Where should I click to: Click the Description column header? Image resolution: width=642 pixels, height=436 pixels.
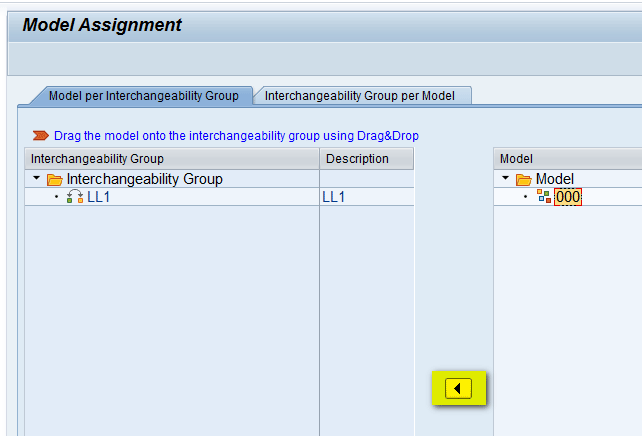point(356,159)
